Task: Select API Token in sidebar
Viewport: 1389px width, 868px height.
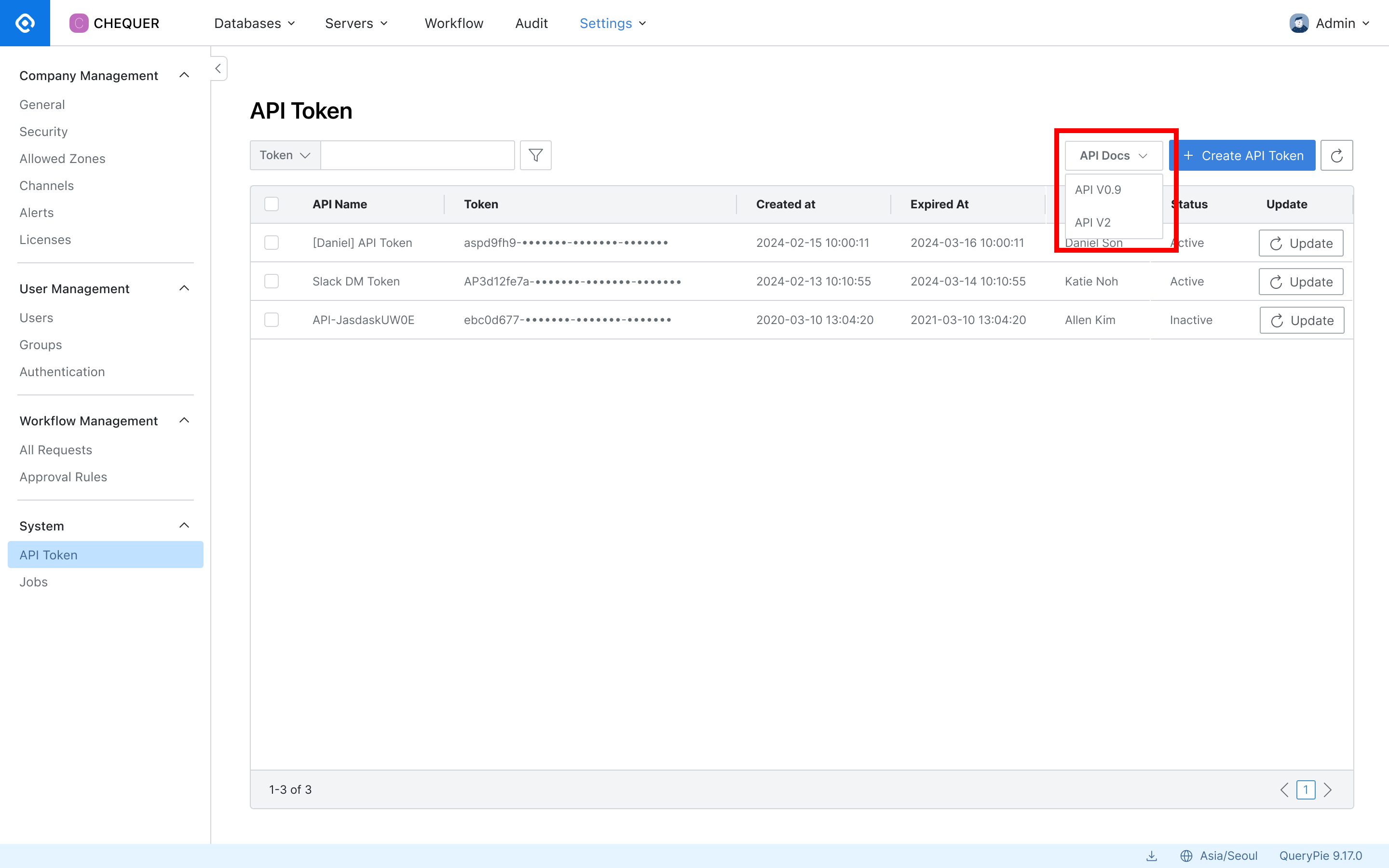Action: click(x=106, y=555)
